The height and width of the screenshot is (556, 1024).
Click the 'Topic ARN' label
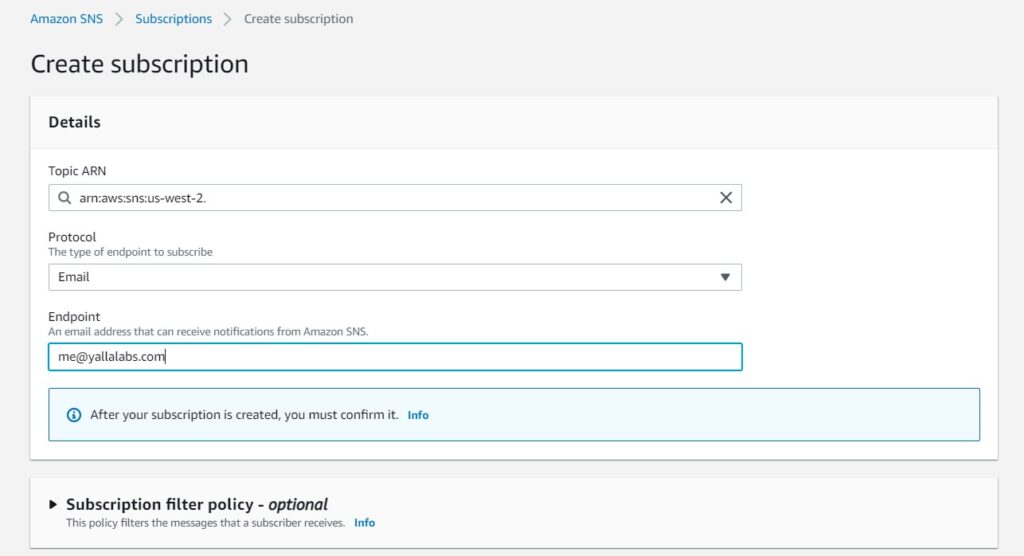(77, 171)
